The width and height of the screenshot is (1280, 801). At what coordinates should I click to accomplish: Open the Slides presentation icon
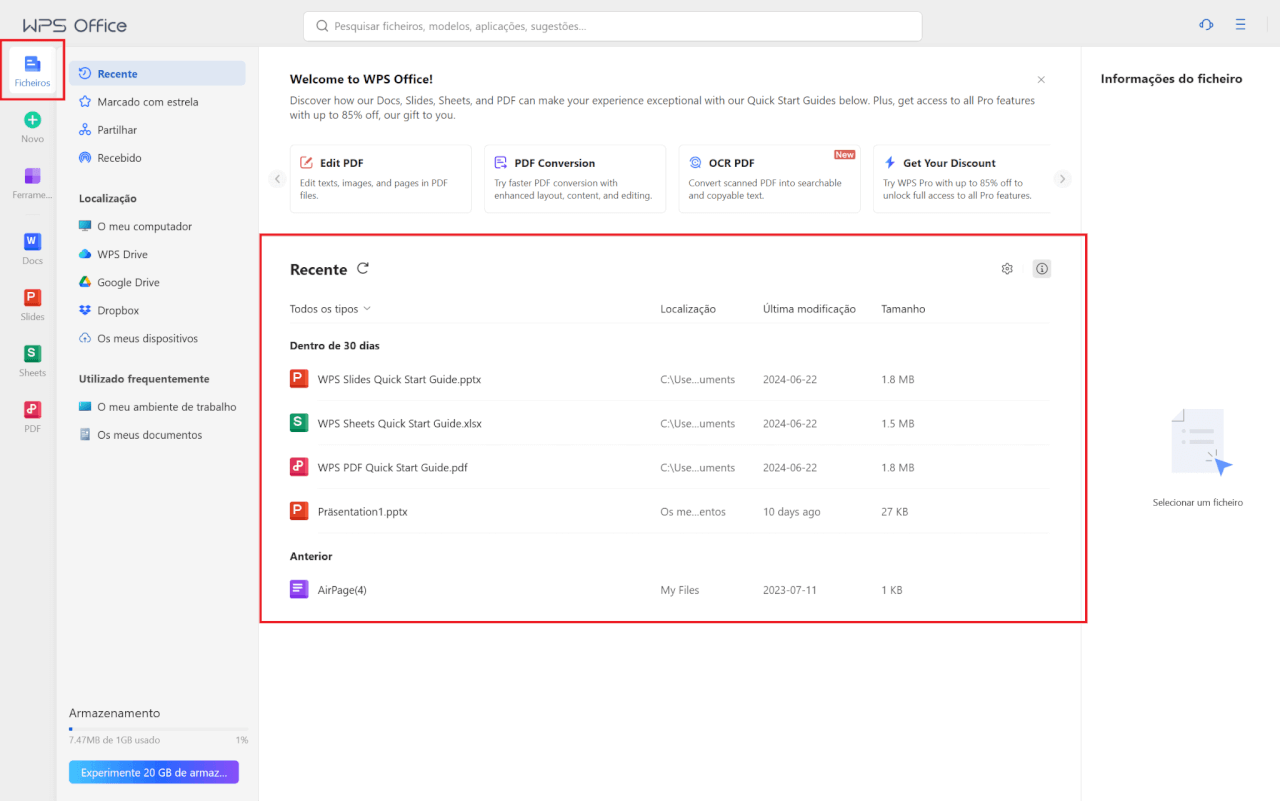point(32,297)
